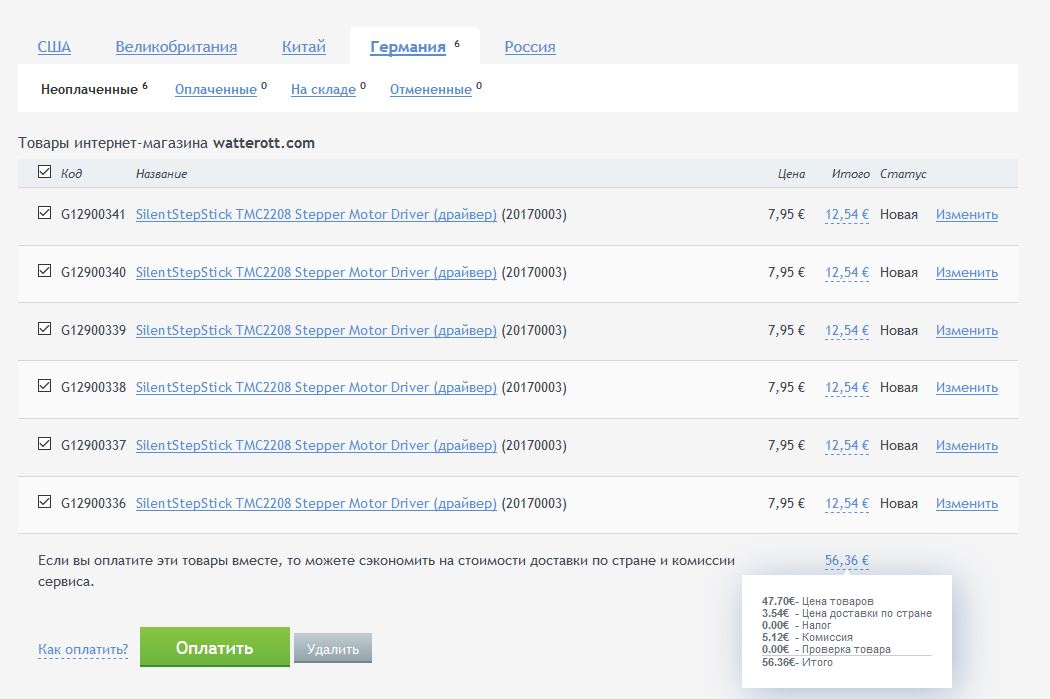Screen dimensions: 1050x699
Task: Click Изменить for order G12900336
Action: coord(966,504)
